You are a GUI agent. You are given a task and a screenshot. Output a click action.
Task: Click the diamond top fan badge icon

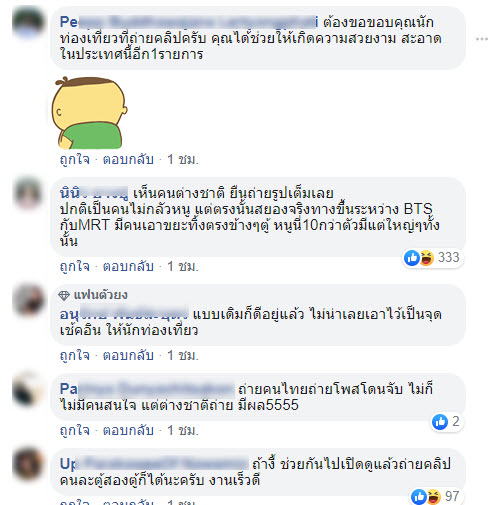tap(64, 295)
